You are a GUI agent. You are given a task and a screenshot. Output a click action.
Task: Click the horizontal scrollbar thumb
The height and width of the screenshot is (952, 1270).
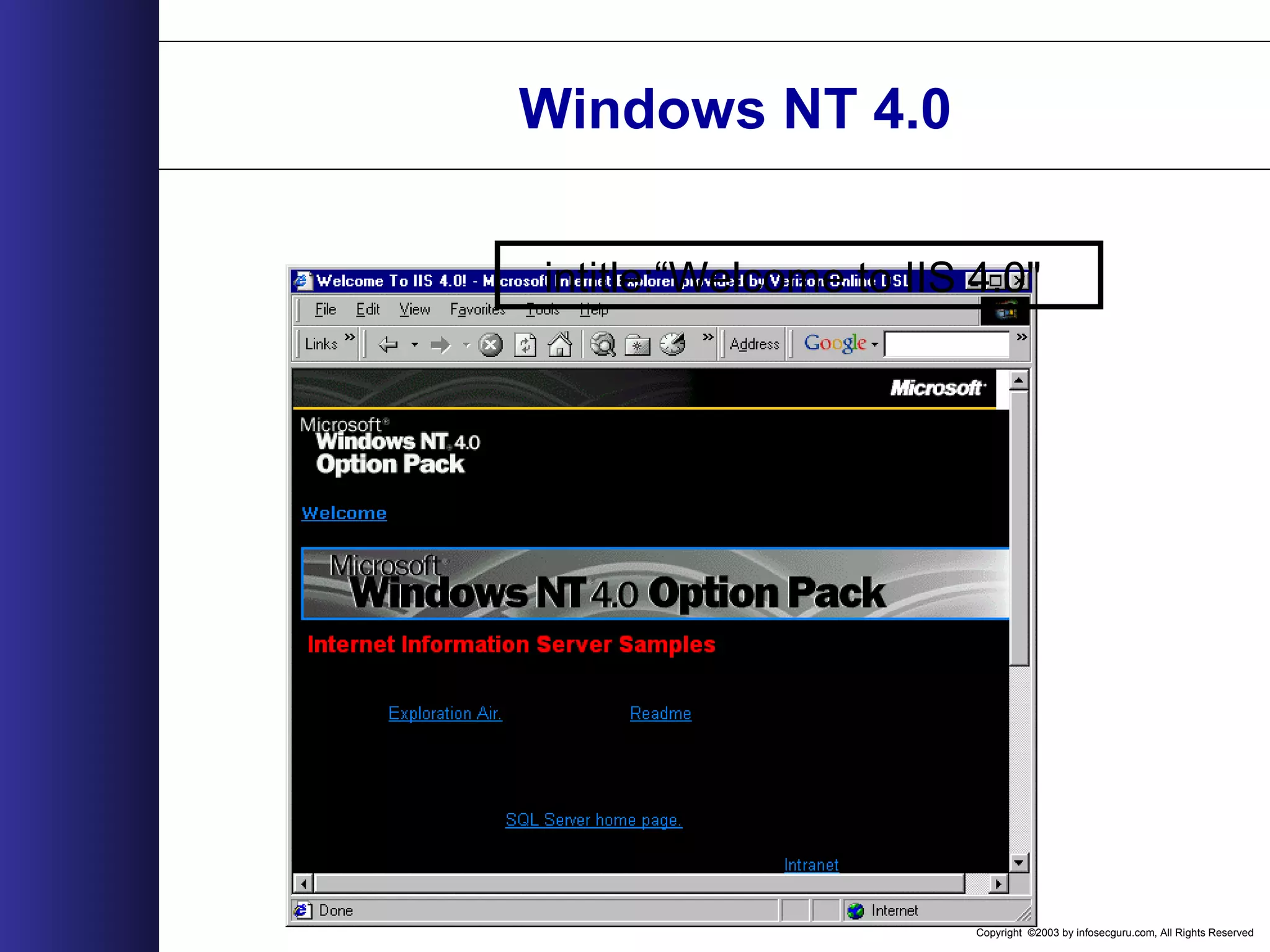coord(640,883)
